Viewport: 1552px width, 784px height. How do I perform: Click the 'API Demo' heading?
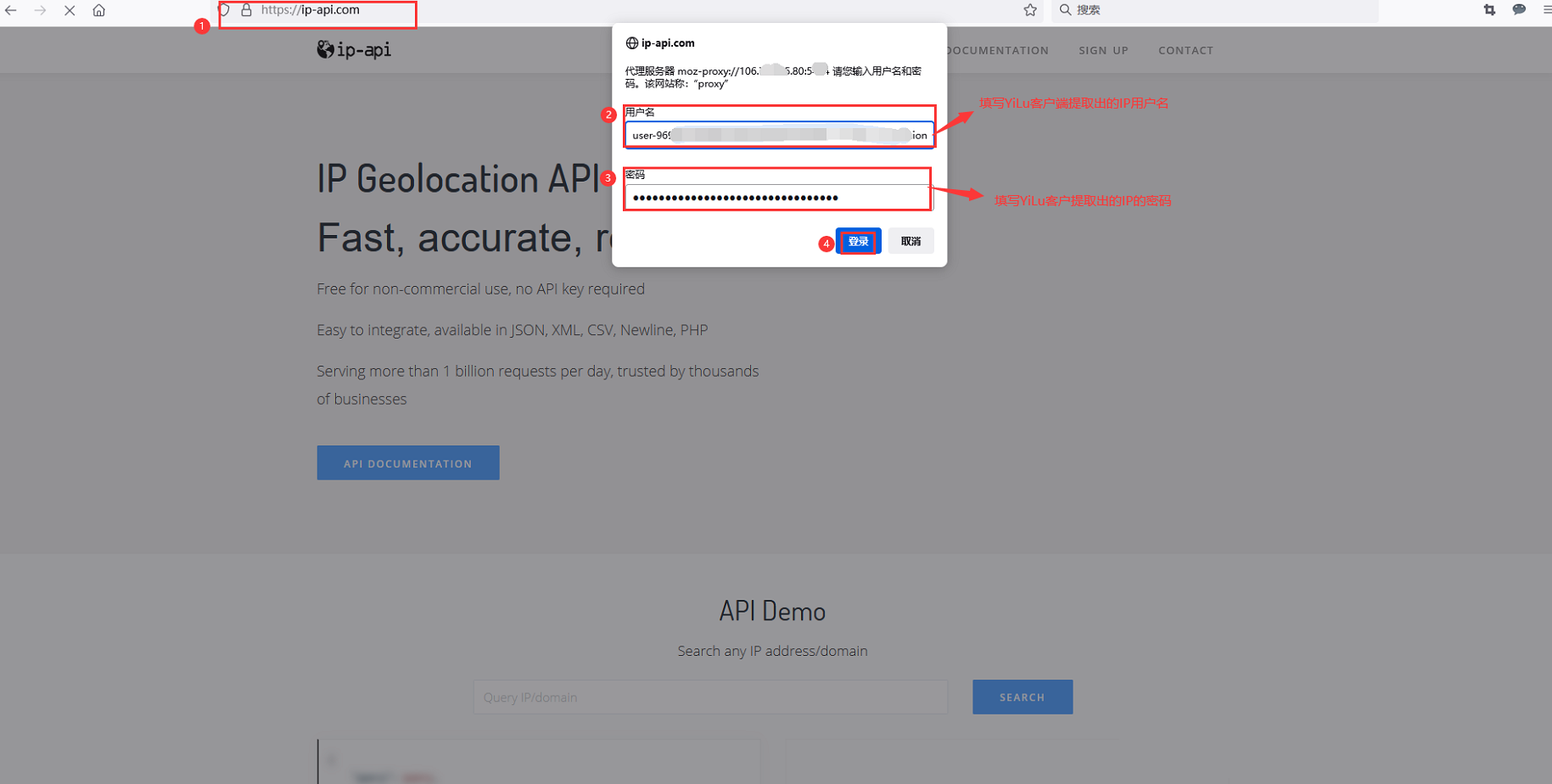[x=772, y=611]
